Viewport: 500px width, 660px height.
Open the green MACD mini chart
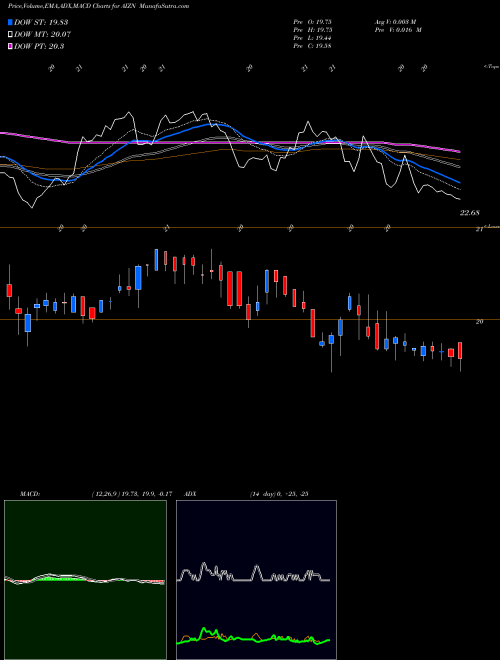(85, 580)
